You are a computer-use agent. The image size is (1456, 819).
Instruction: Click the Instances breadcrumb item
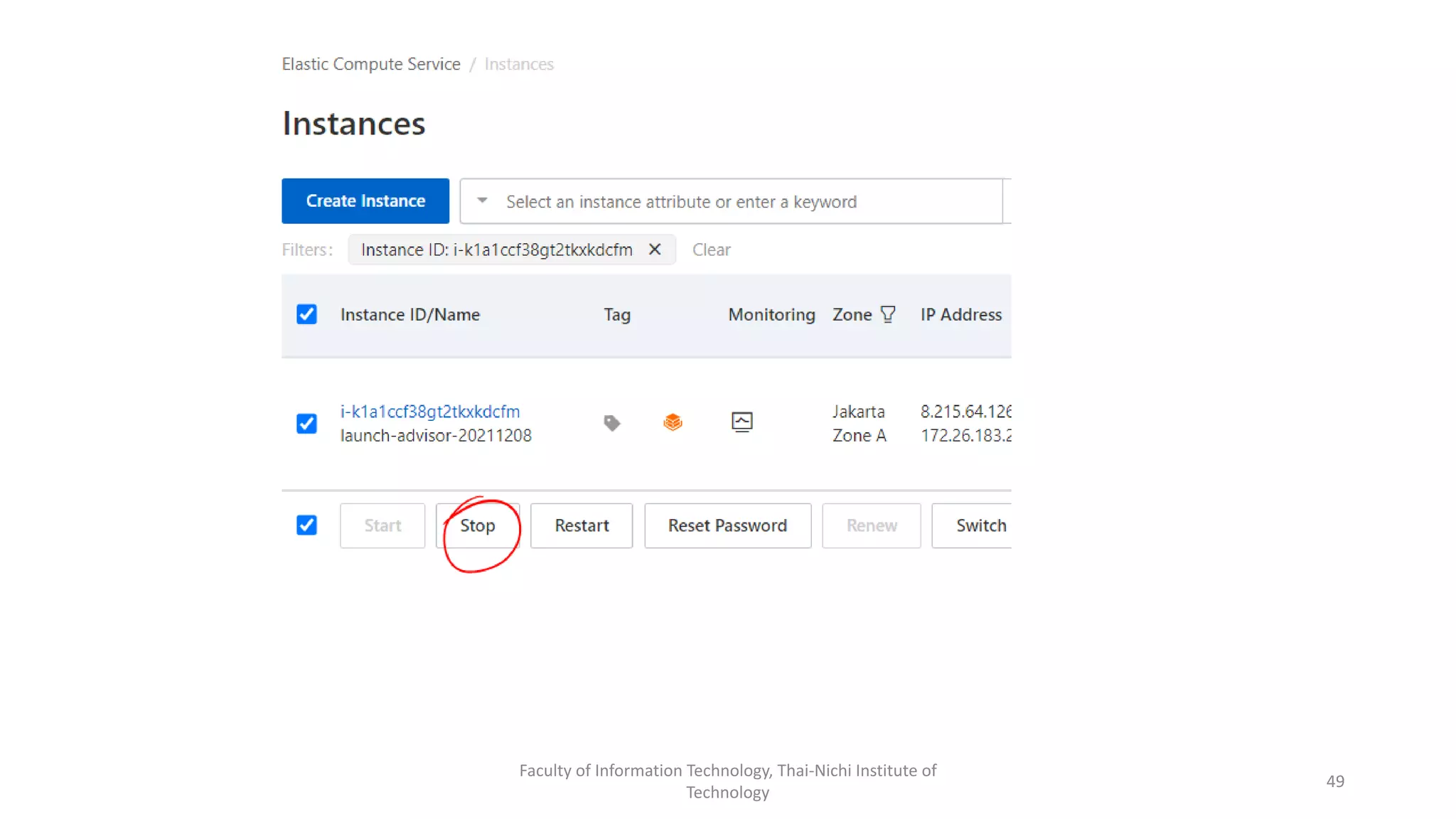coord(519,64)
